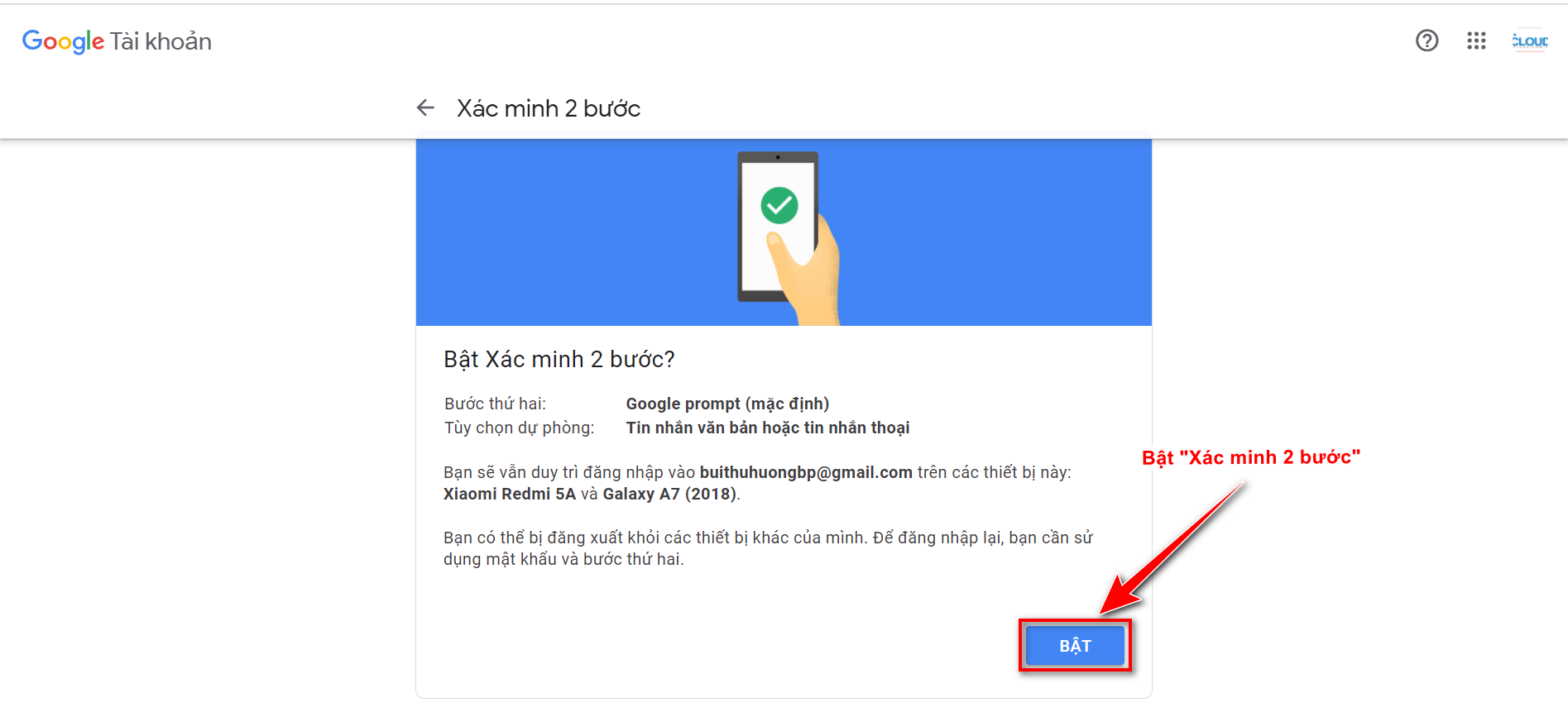Viewport: 1568px width, 717px height.
Task: Click the Tùy chọn dự phòng label
Action: pos(520,428)
